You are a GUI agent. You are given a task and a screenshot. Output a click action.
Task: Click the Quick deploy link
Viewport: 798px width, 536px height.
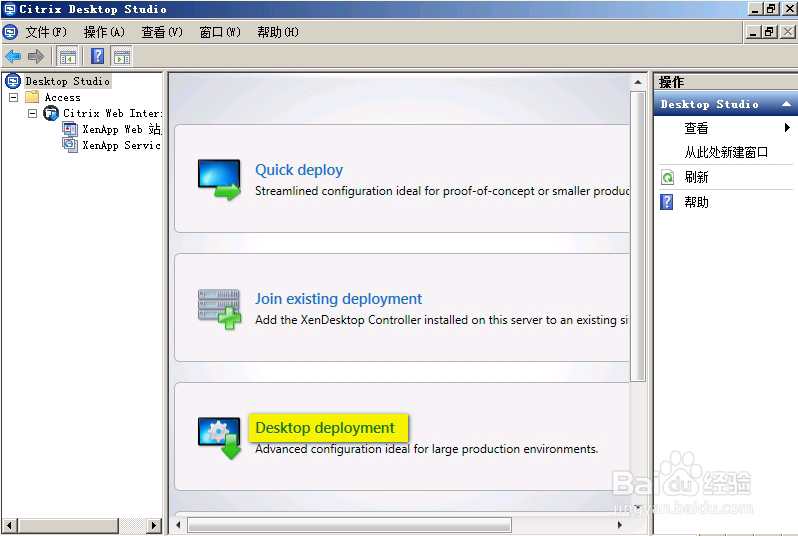pyautogui.click(x=299, y=170)
